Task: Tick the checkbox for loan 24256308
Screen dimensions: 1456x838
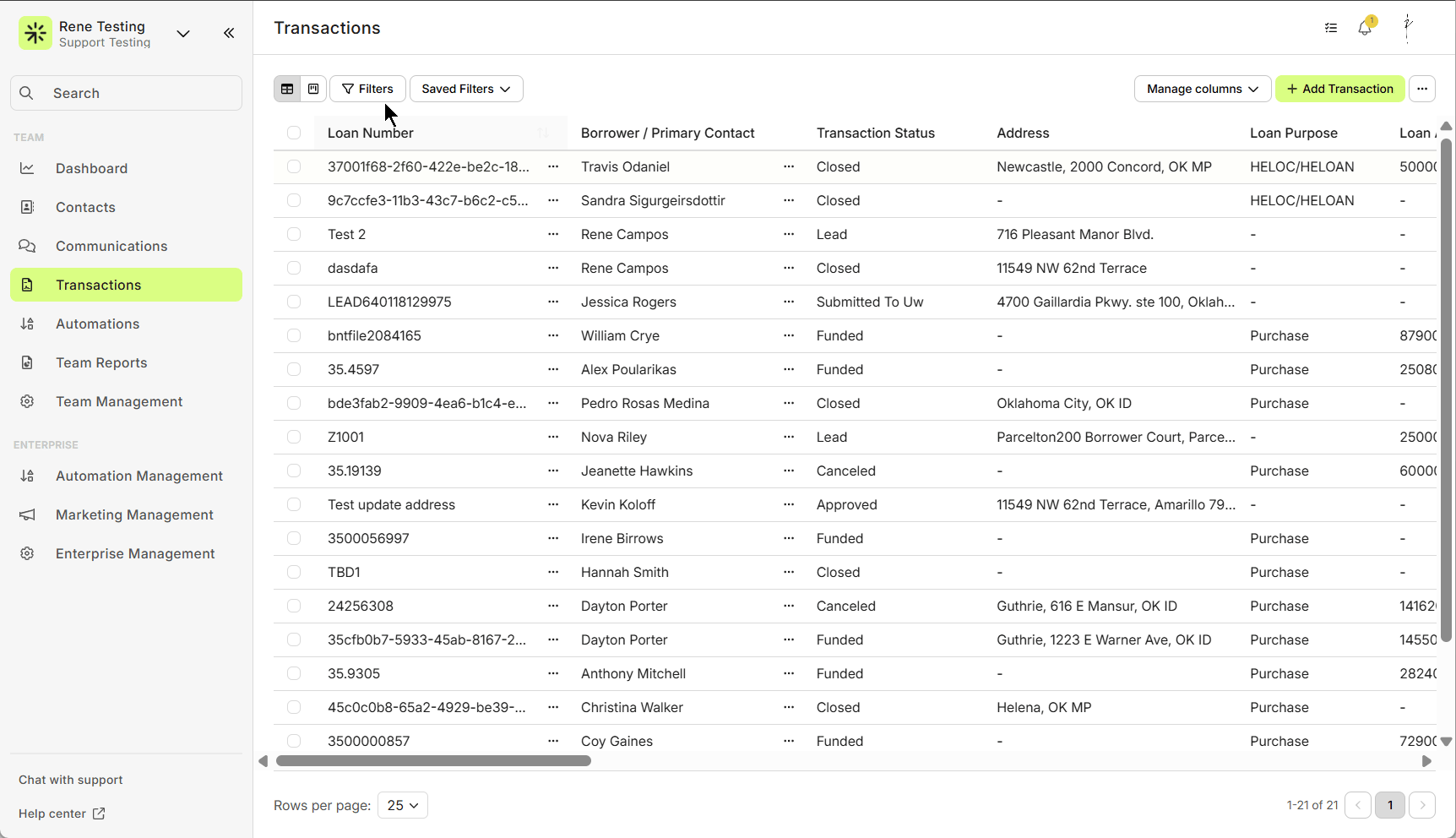Action: [294, 606]
